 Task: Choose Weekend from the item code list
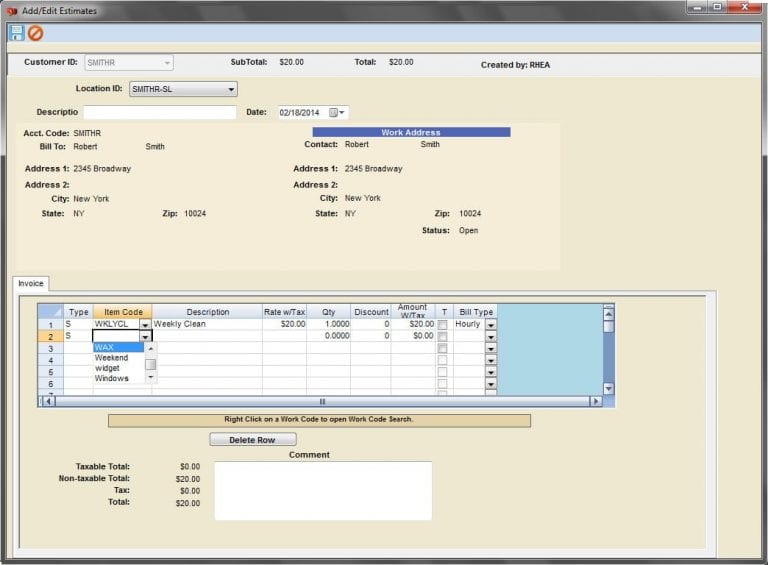(111, 358)
